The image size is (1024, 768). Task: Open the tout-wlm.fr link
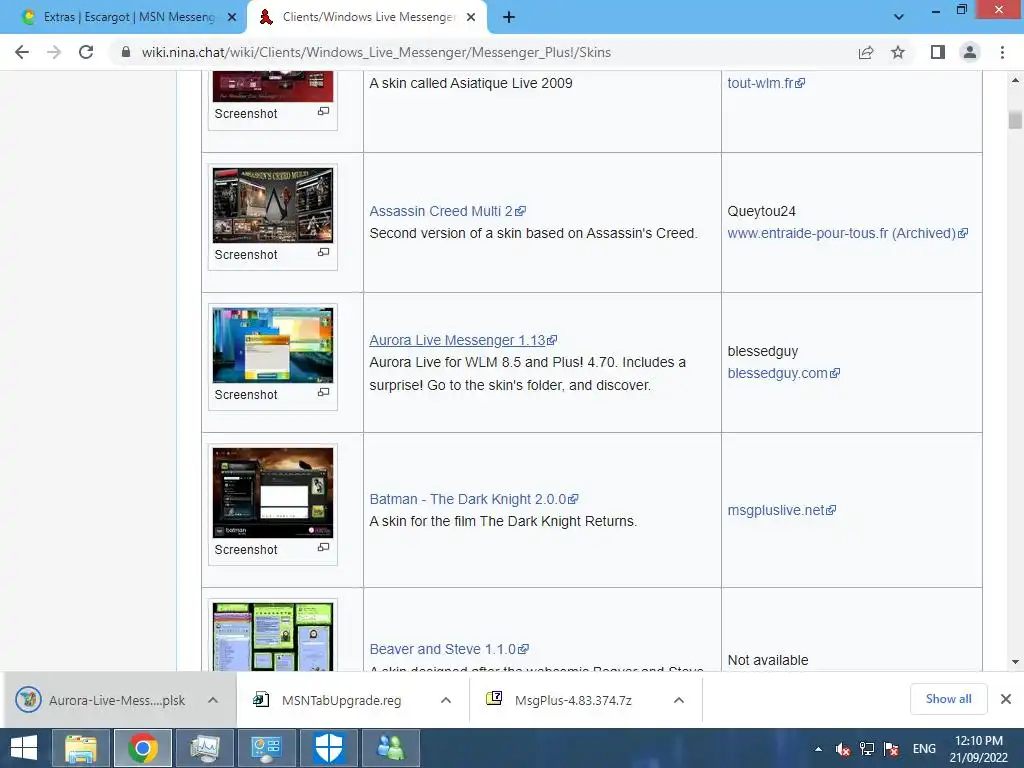[766, 83]
